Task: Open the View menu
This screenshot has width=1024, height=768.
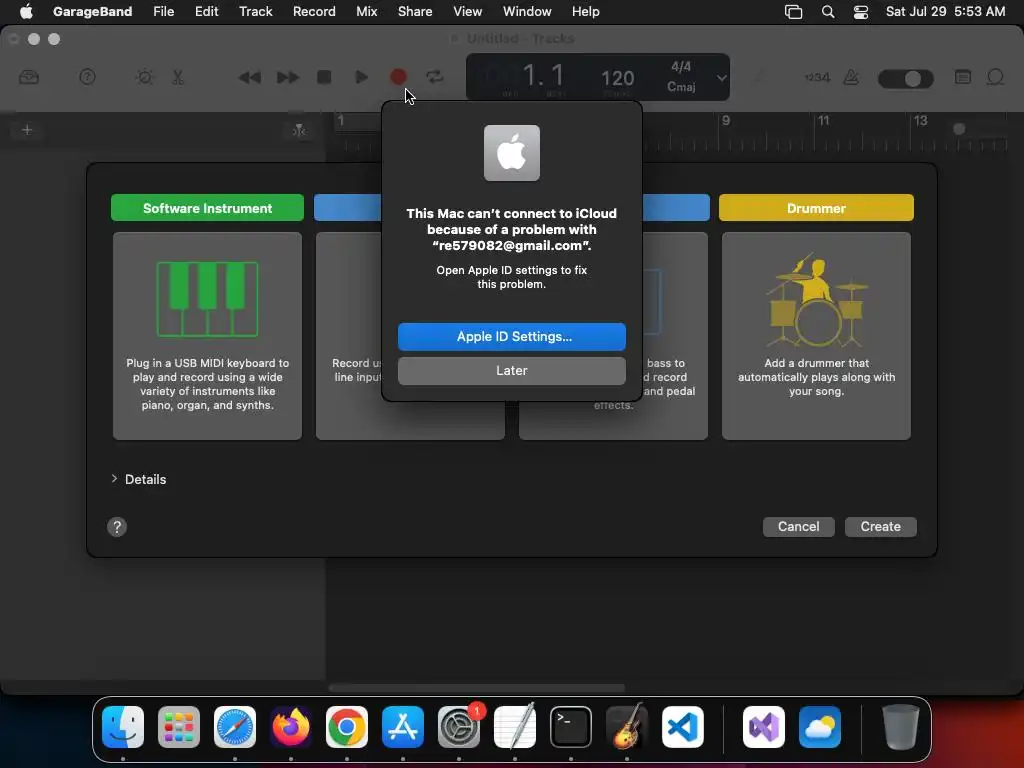Action: coord(468,12)
